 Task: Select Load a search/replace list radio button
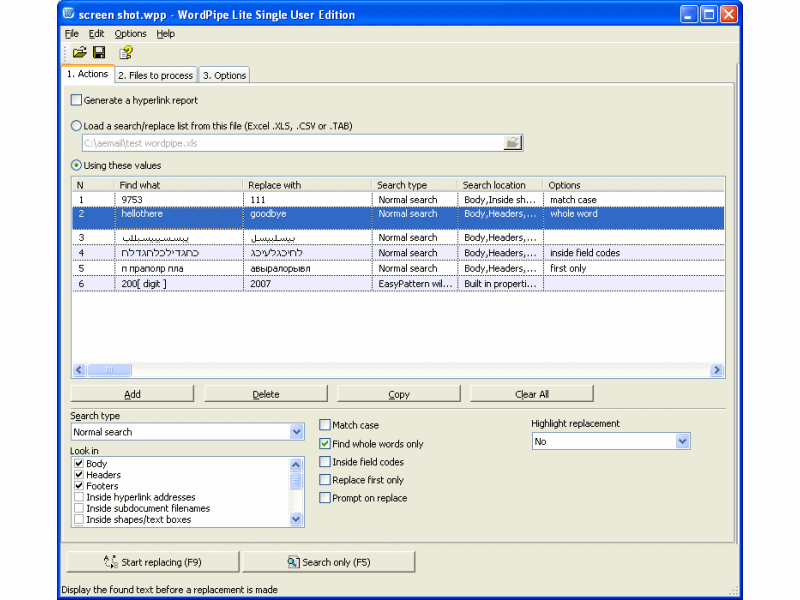(x=76, y=126)
